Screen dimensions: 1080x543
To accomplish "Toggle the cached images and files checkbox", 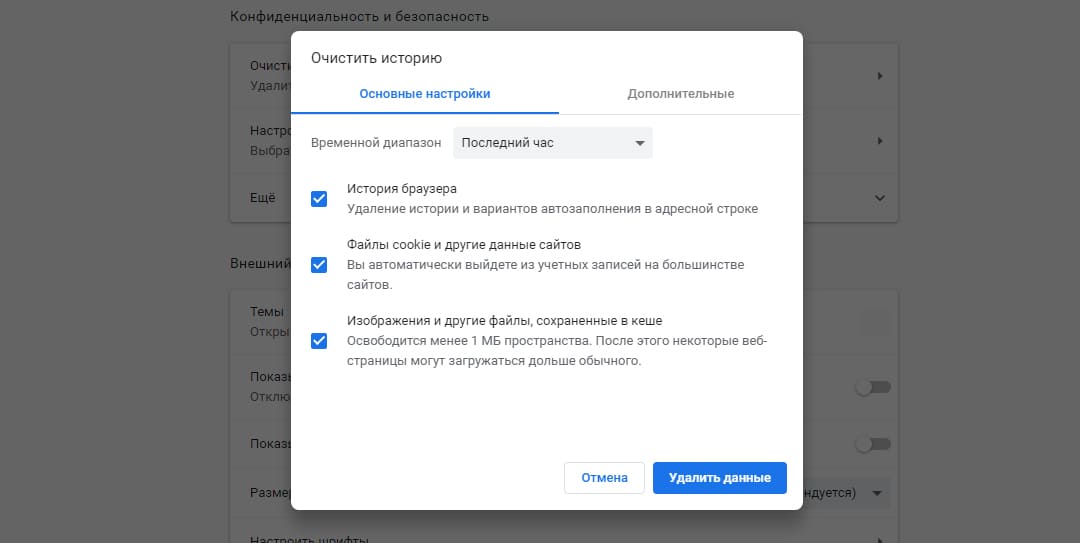I will point(319,341).
